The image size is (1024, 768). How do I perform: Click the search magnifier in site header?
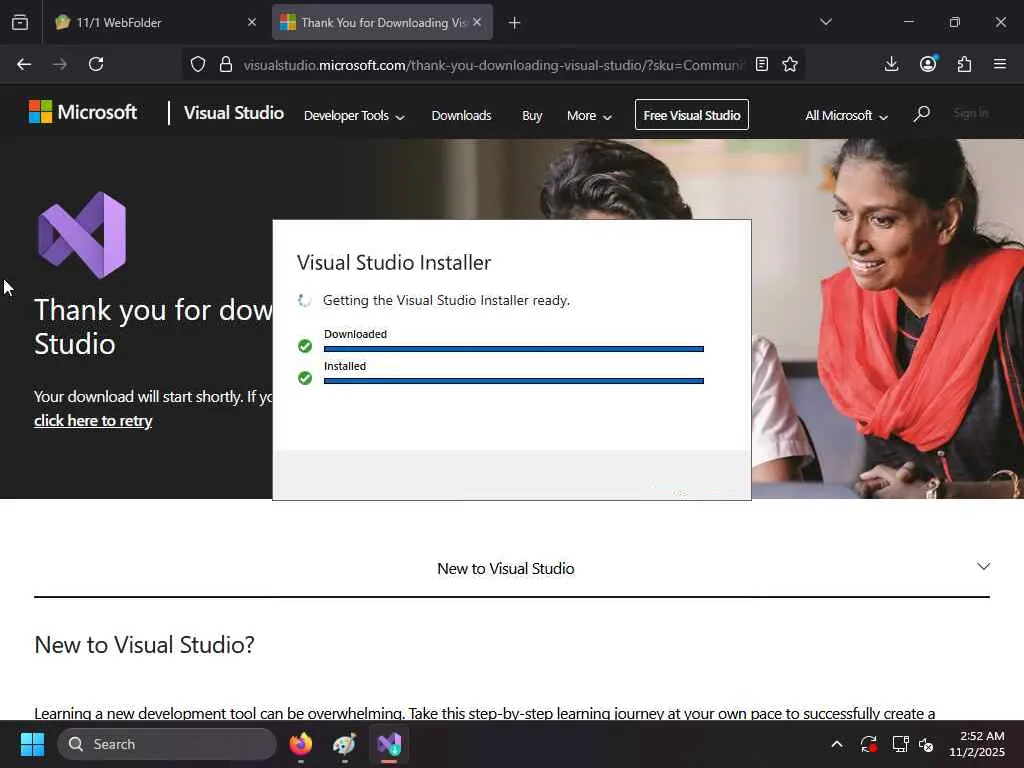click(921, 114)
